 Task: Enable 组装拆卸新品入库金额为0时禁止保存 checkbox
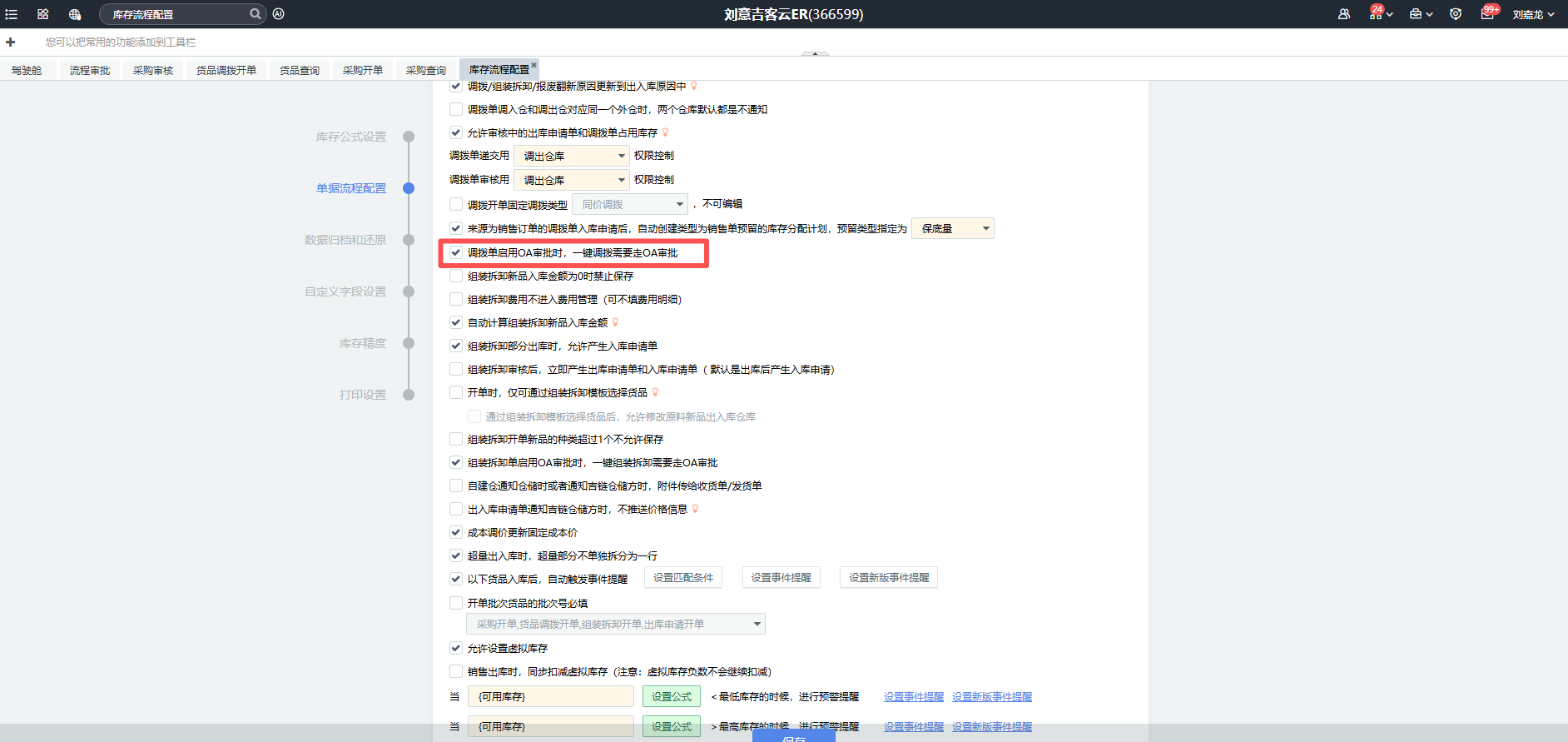click(456, 276)
